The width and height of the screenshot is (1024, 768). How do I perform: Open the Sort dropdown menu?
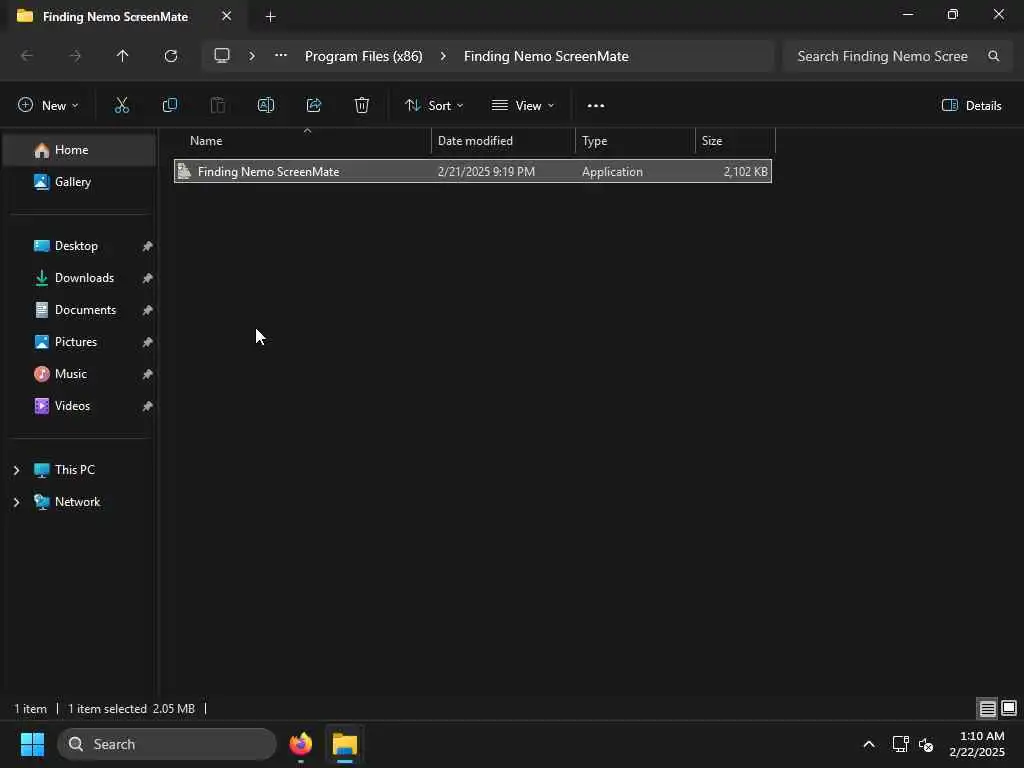coord(434,105)
